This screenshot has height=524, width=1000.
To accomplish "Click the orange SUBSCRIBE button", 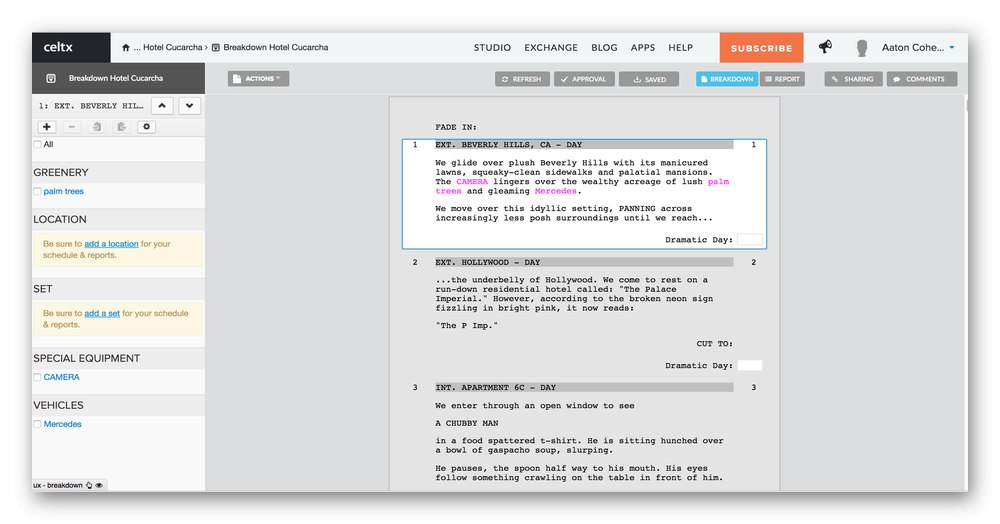I will click(761, 48).
